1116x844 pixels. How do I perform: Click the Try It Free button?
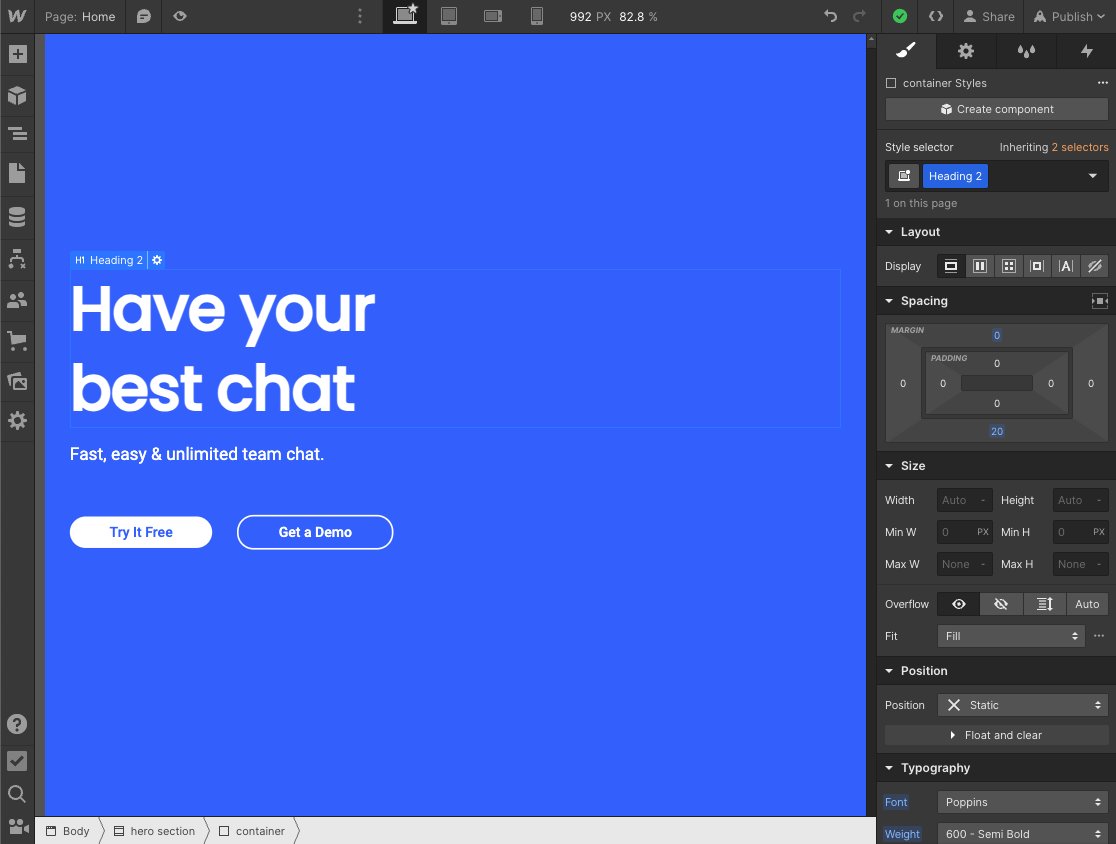(141, 532)
